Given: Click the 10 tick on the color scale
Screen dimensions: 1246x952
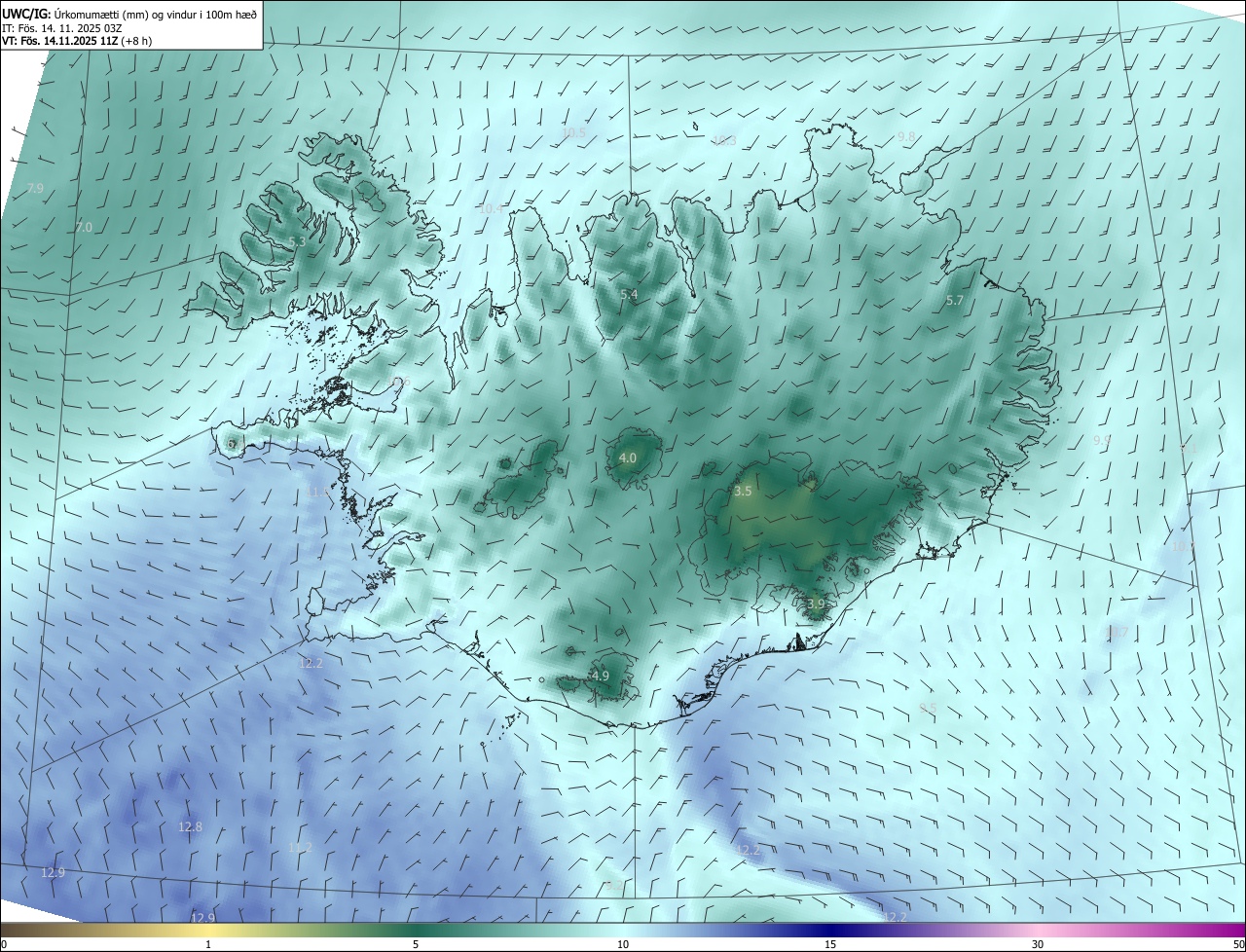Looking at the screenshot, I should [x=623, y=944].
